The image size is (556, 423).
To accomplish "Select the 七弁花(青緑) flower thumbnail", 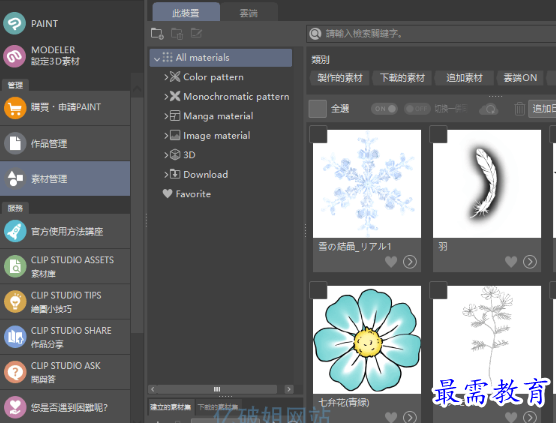I will coord(367,340).
